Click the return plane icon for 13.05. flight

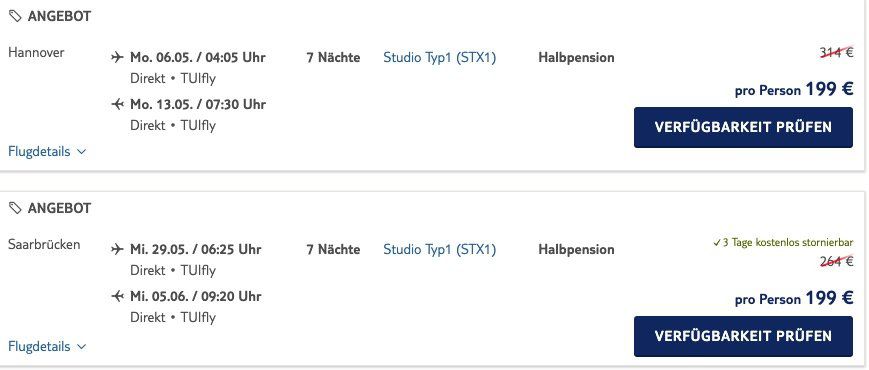[117, 104]
